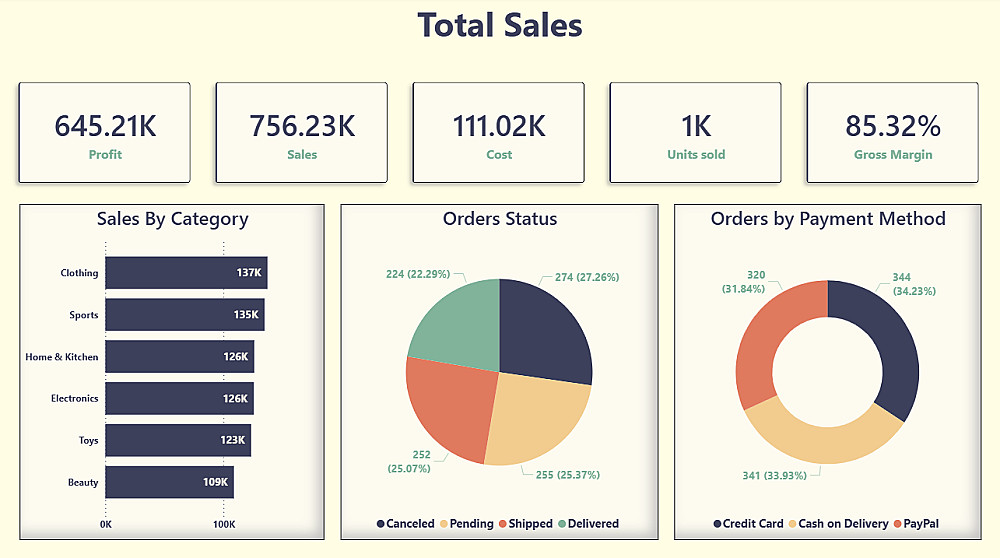Click the Profit KPI card

click(x=104, y=133)
